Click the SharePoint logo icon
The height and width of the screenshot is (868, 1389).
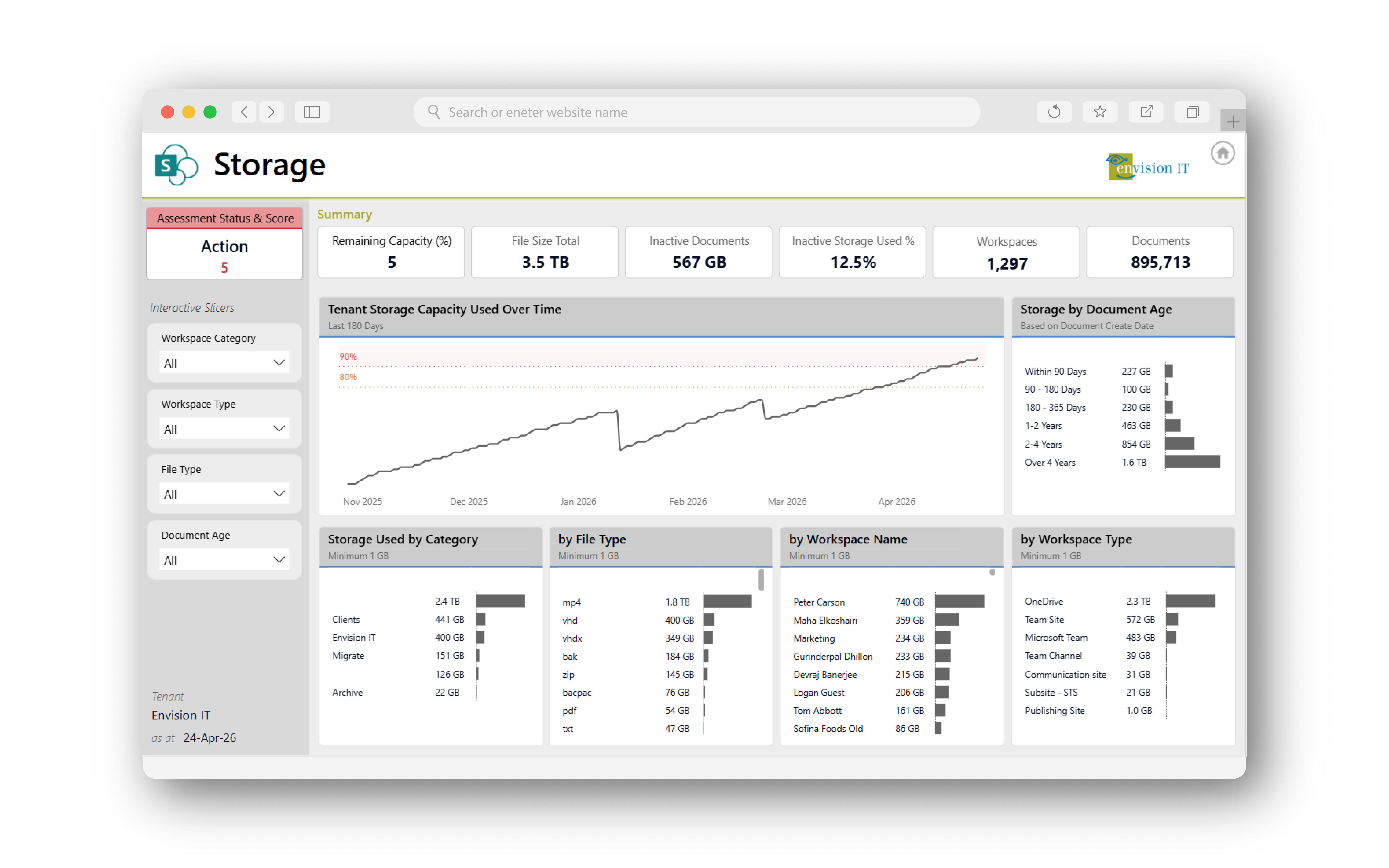coord(176,165)
